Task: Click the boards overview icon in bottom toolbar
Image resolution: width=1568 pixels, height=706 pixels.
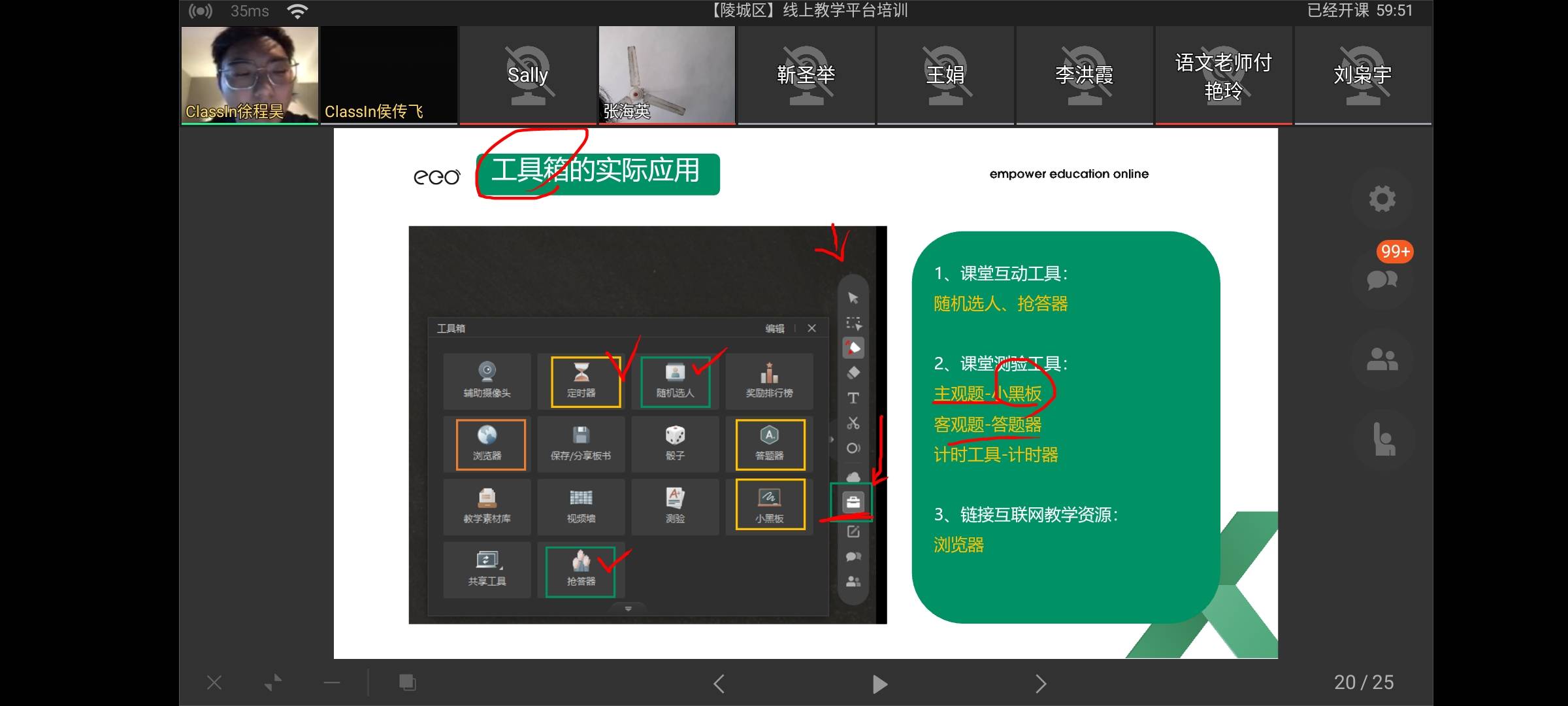Action: pyautogui.click(x=408, y=682)
